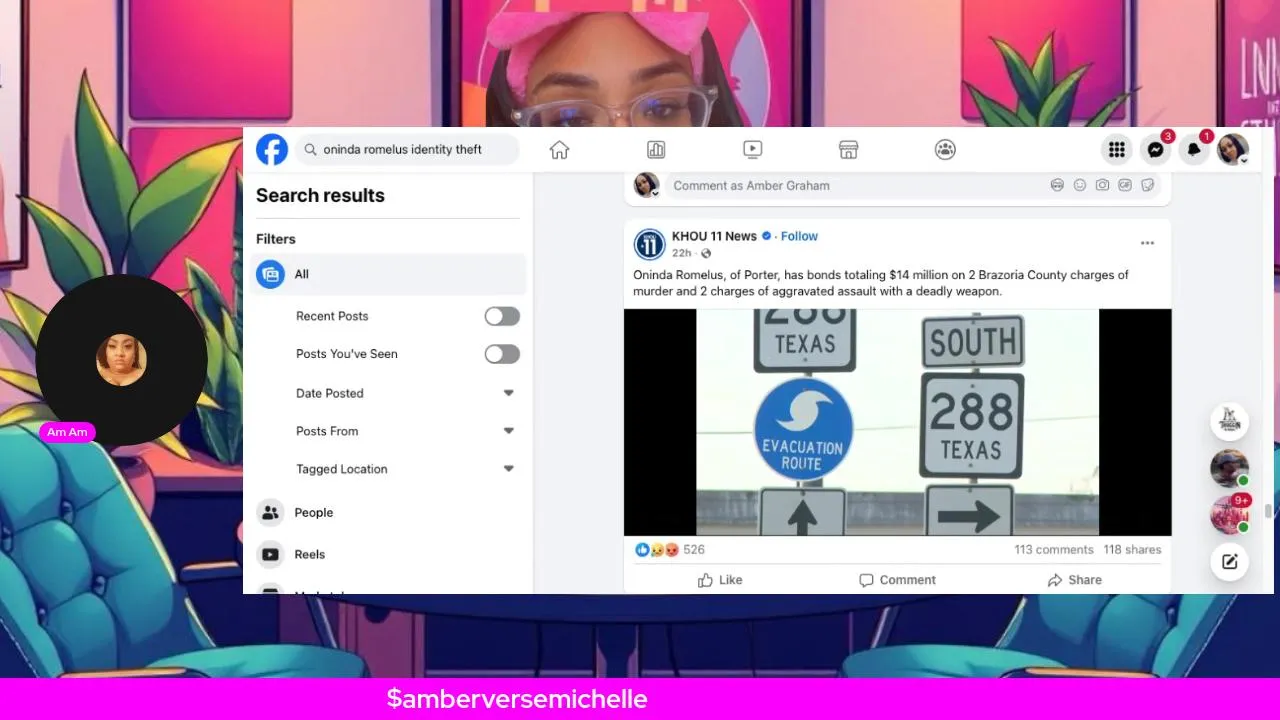Attach a photo with the camera icon
1280x720 pixels.
(x=1102, y=185)
